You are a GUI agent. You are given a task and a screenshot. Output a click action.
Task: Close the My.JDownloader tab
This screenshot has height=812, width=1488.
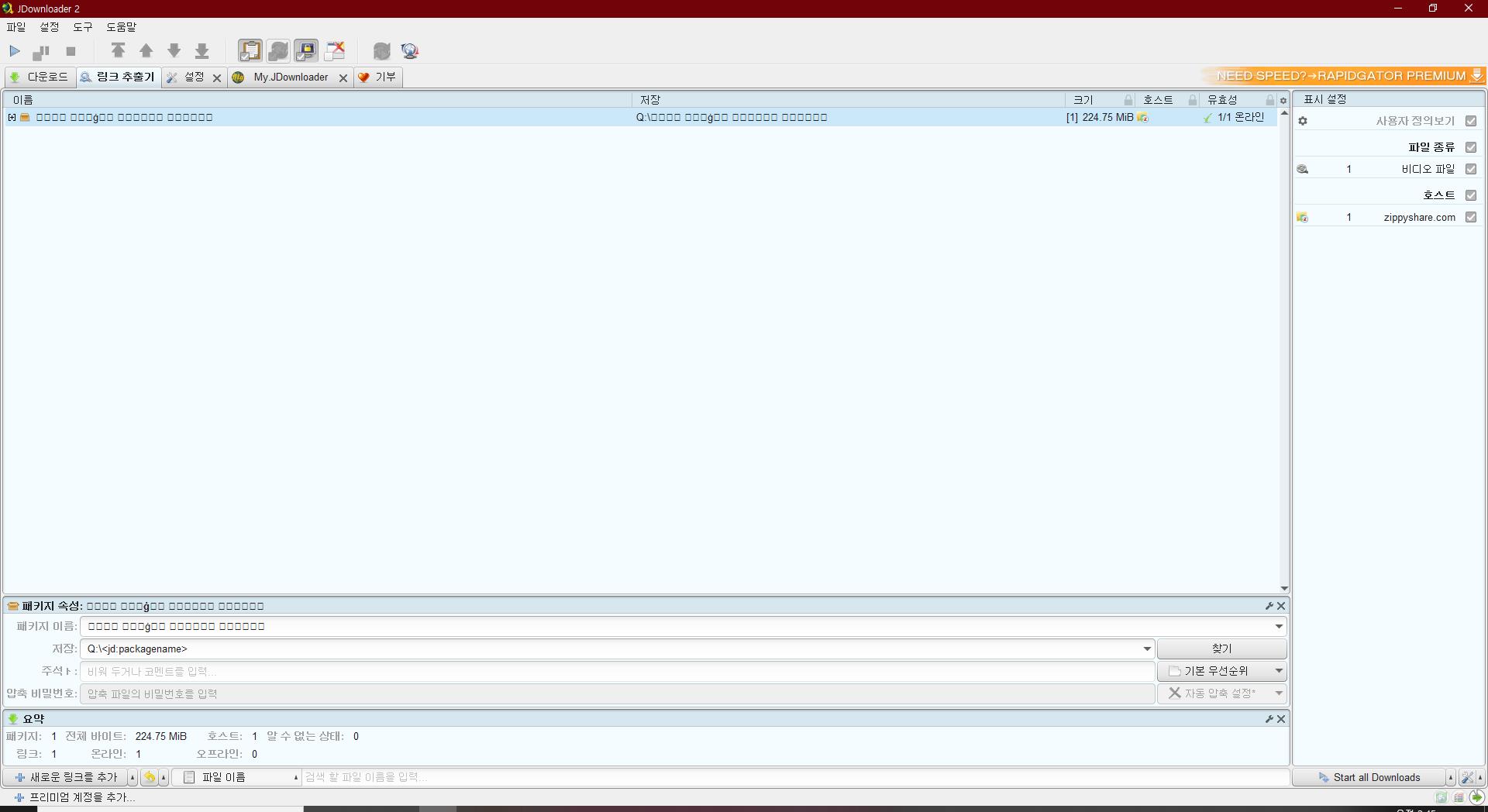[343, 77]
